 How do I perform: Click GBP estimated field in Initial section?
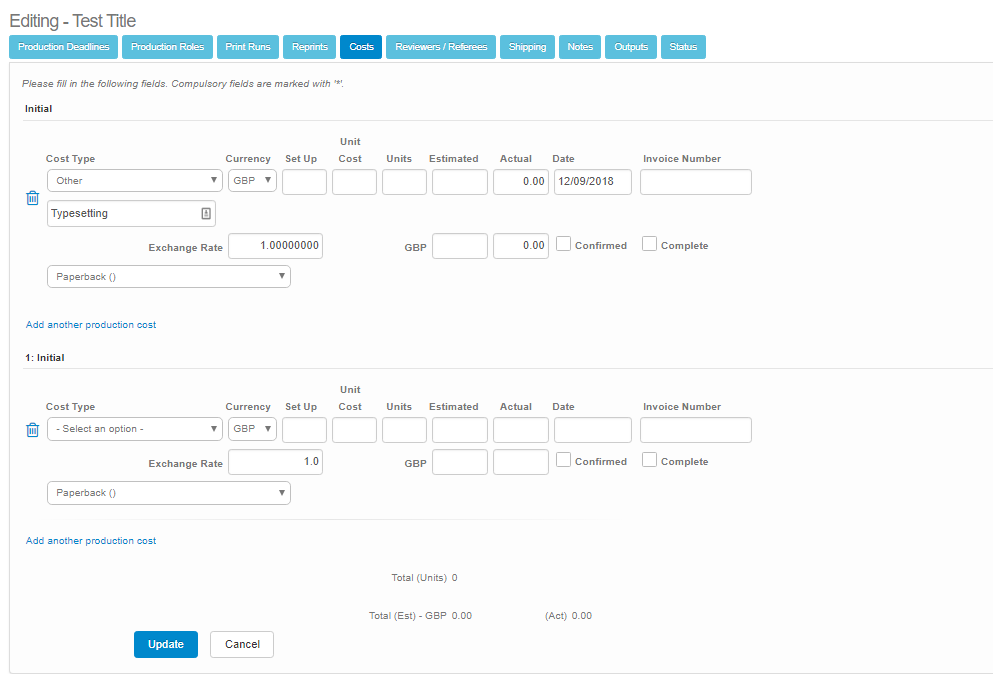(x=460, y=246)
